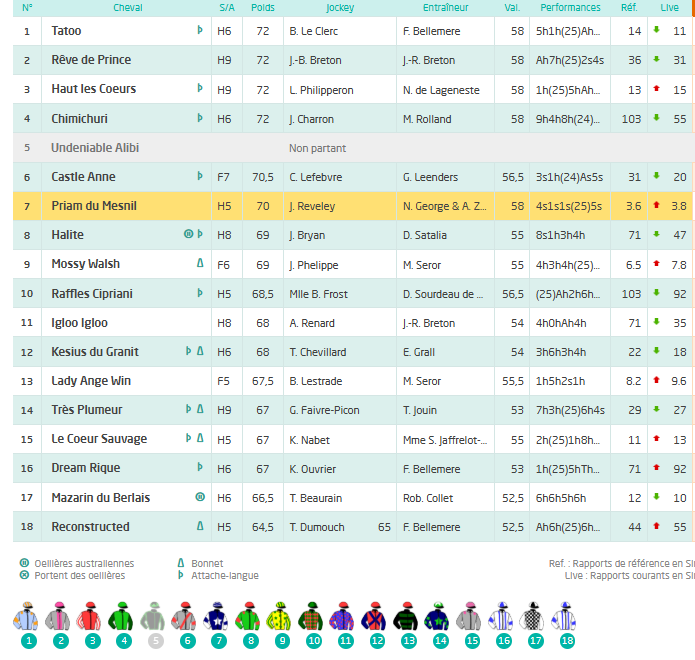Click the Live column header

pos(670,7)
